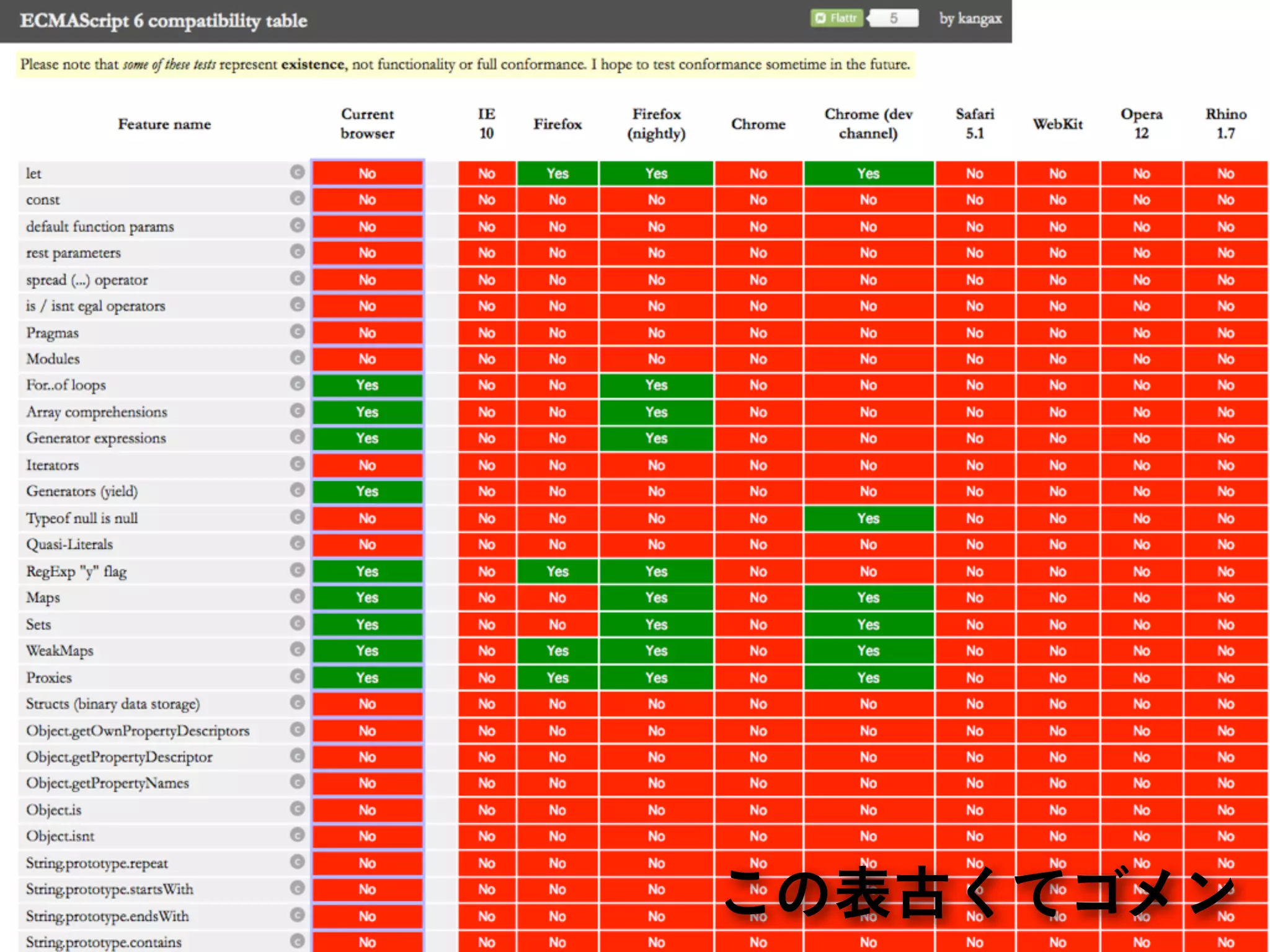Click the 'c' icon for String.prototype.repeat

click(x=298, y=862)
